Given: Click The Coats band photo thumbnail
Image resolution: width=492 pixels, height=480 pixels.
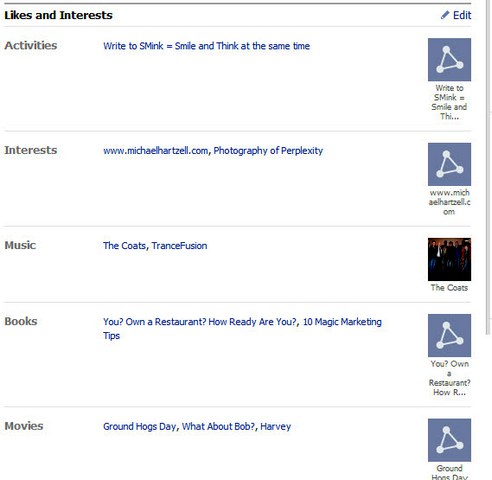Looking at the screenshot, I should pos(449,259).
